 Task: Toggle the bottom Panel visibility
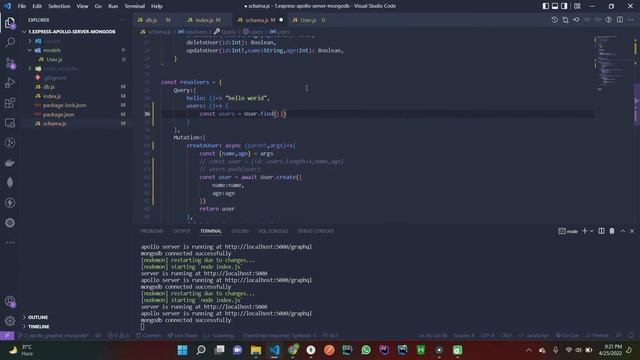[x=555, y=6]
